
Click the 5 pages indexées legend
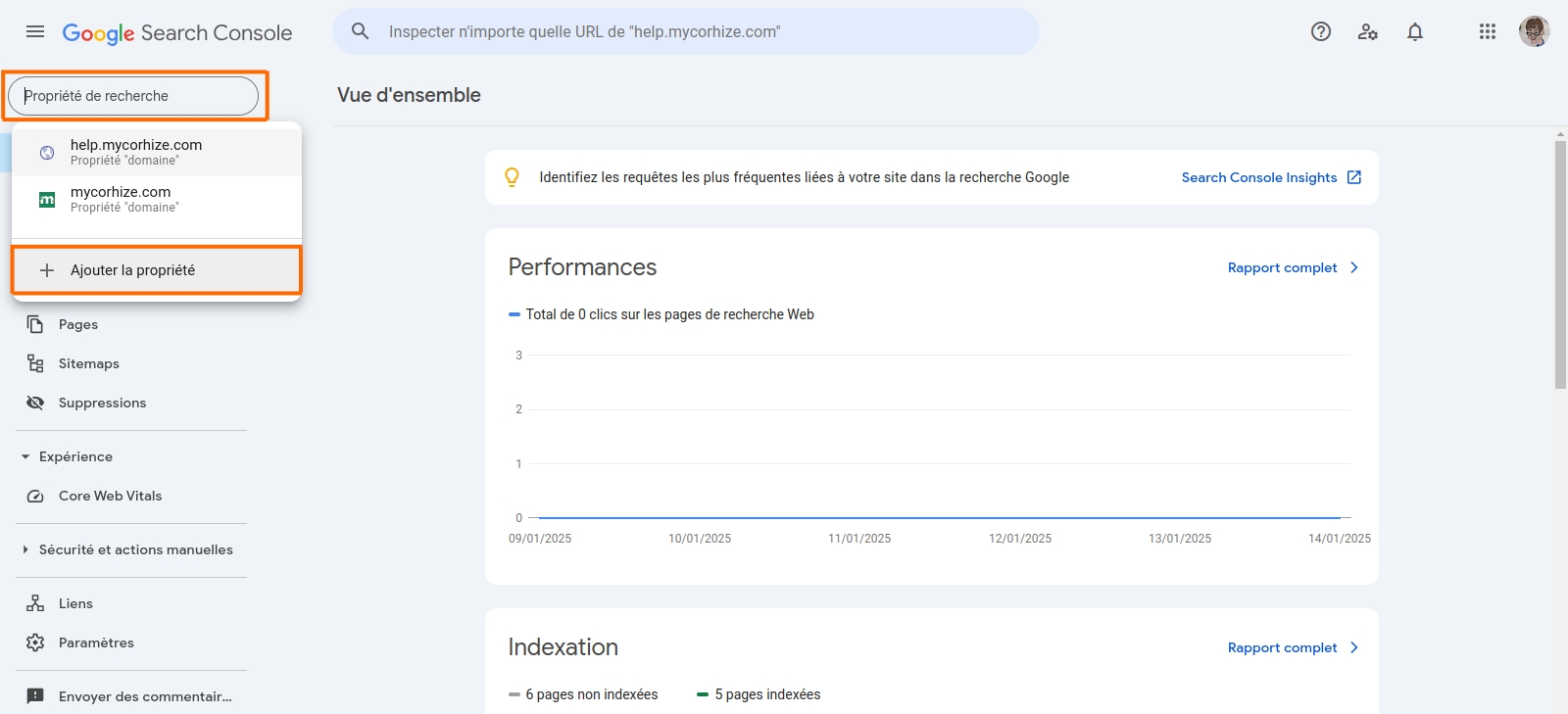point(759,694)
